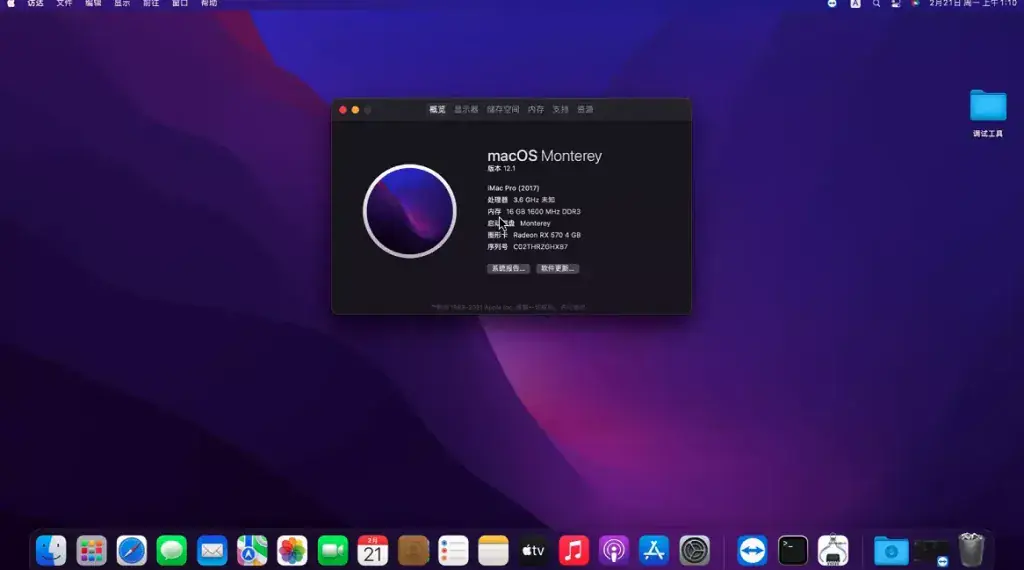
Task: Open the Messages app in the Dock
Action: tap(172, 550)
